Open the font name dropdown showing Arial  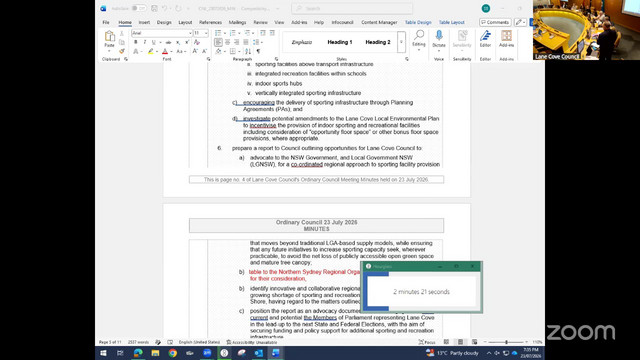pos(162,33)
